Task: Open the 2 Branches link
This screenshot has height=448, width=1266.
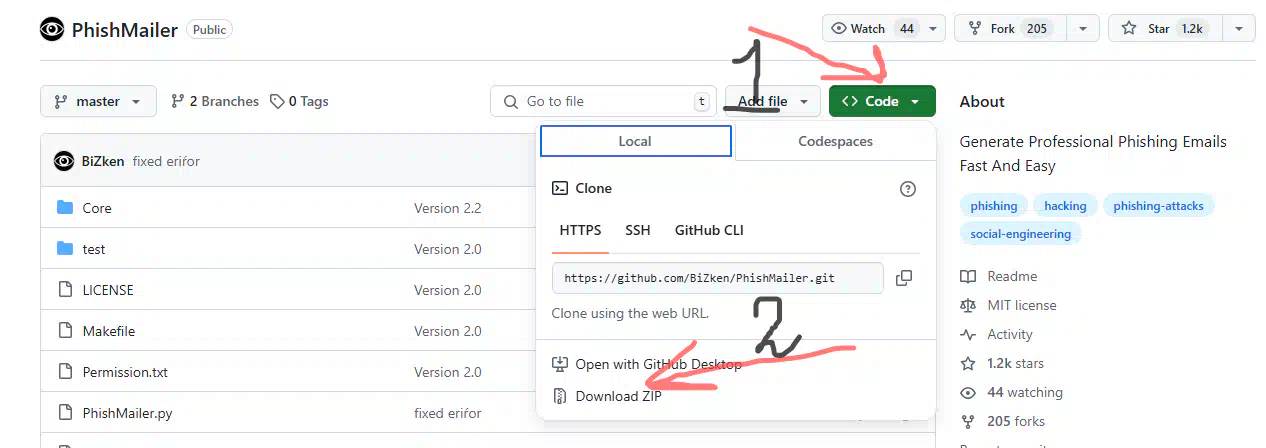Action: 214,101
